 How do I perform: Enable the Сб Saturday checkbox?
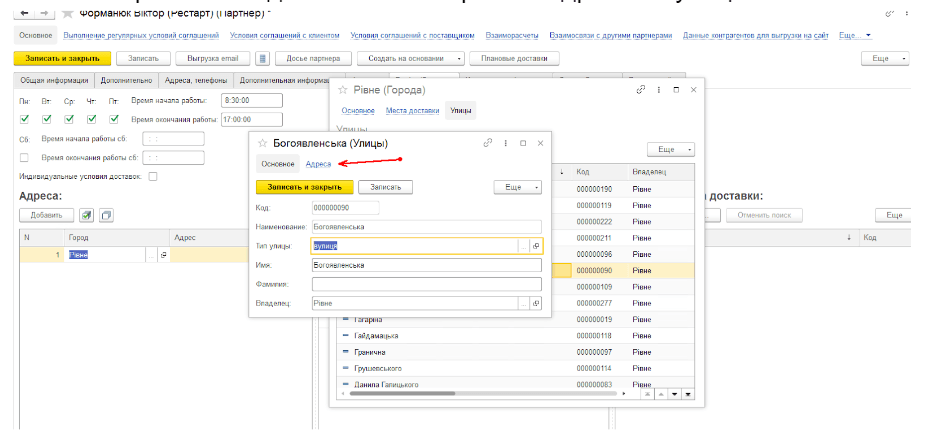[x=24, y=157]
